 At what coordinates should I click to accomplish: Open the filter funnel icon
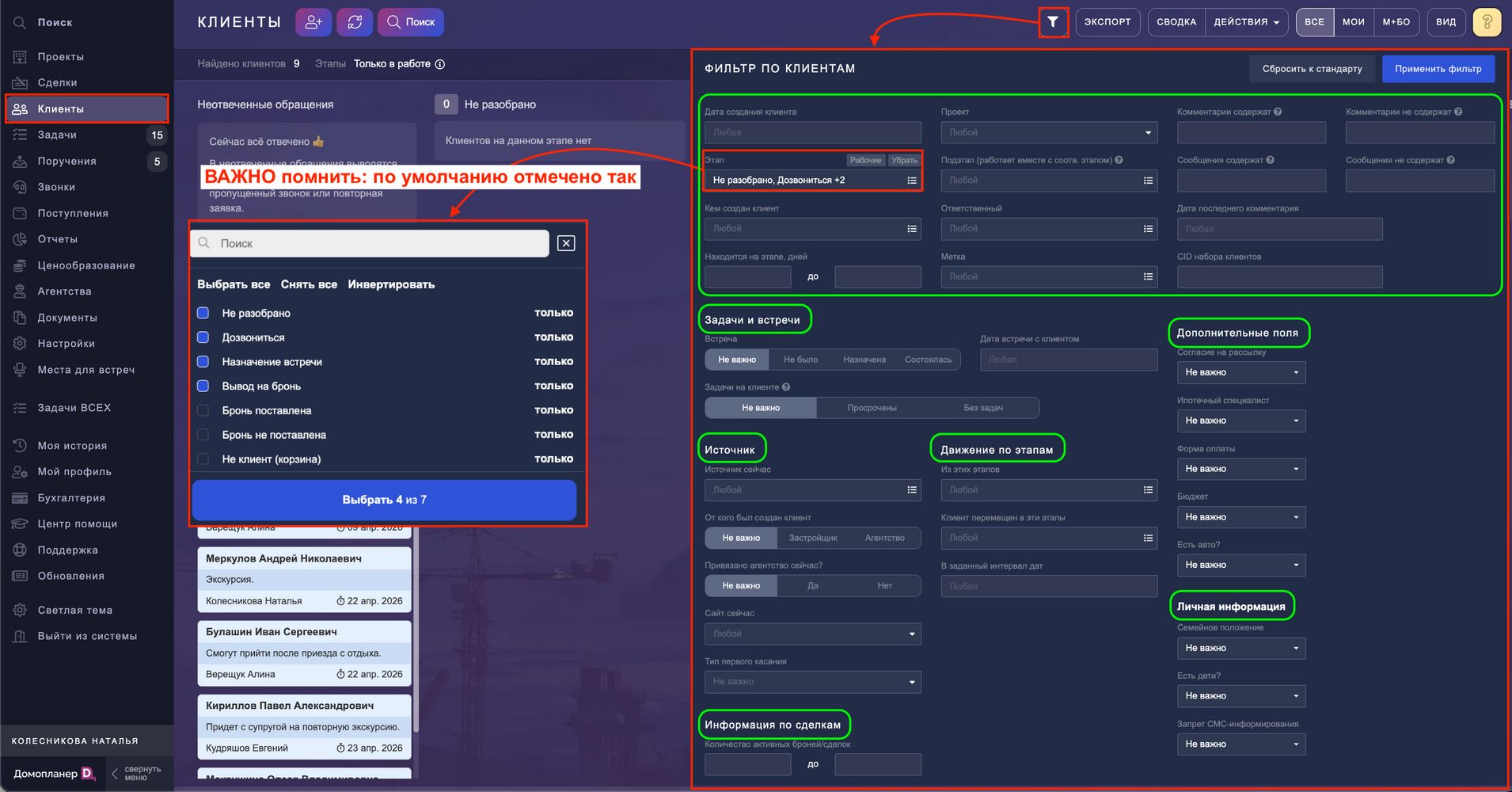1053,22
